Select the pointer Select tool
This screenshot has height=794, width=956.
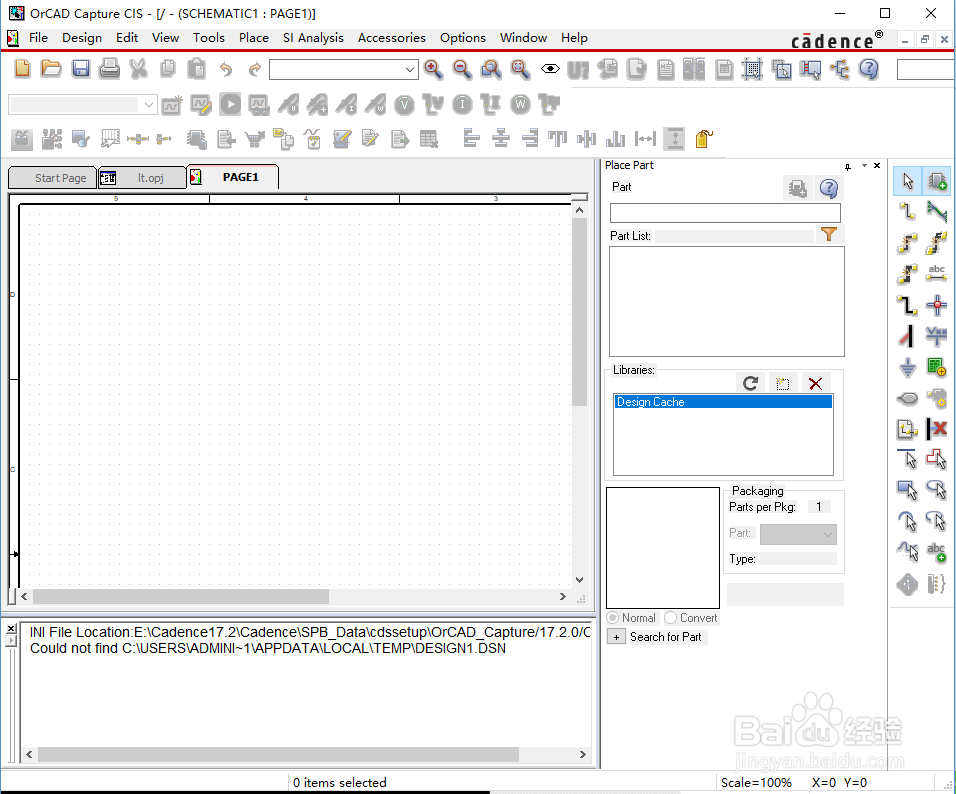click(x=908, y=181)
